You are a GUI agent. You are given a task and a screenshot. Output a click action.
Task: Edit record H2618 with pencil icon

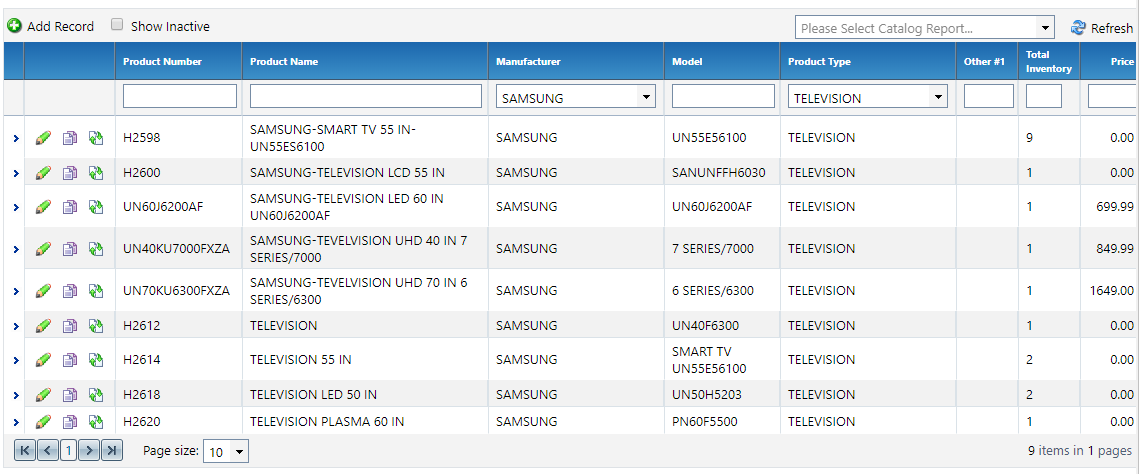[x=43, y=395]
